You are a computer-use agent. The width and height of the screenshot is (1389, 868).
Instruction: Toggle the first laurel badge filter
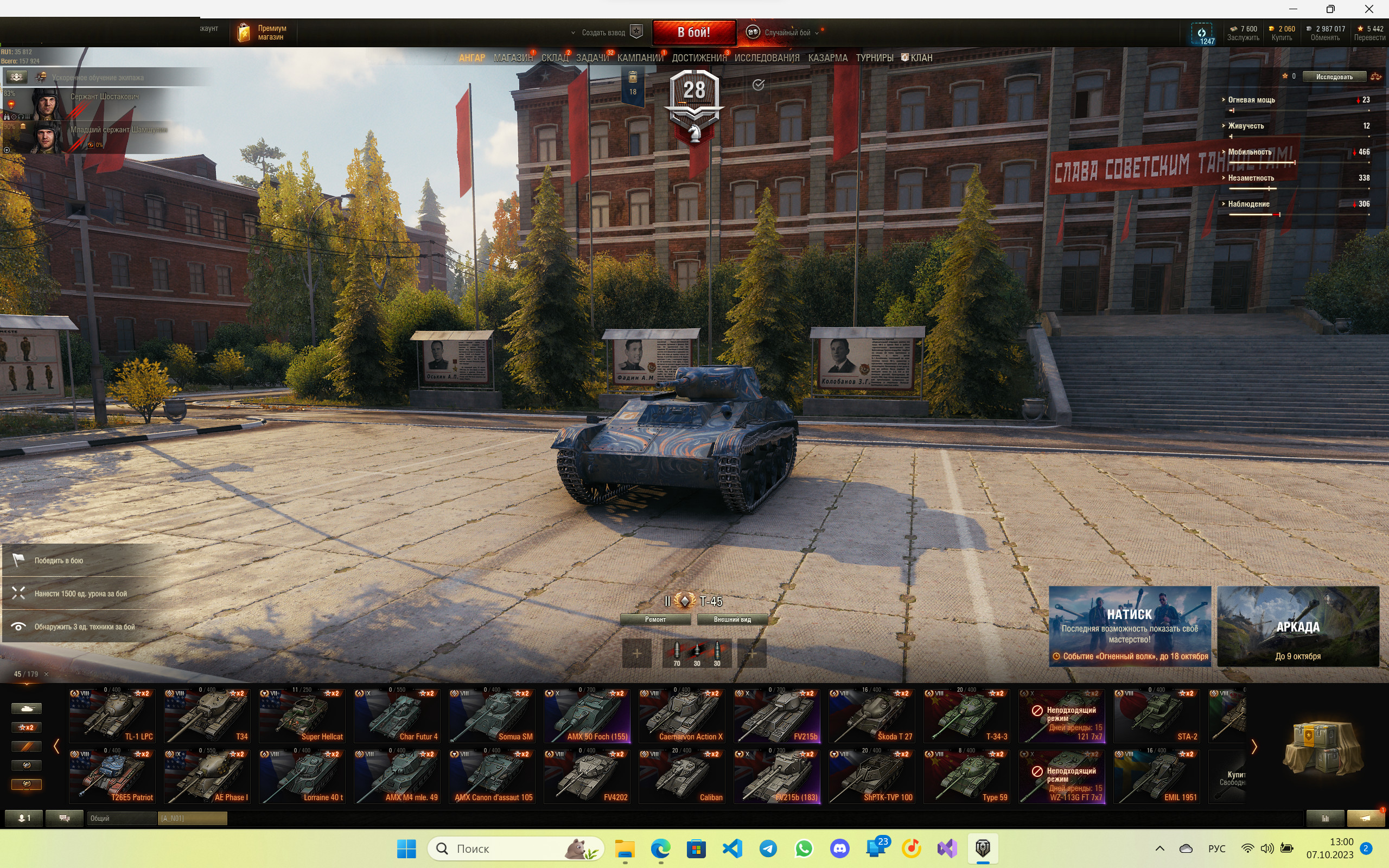coord(27,765)
